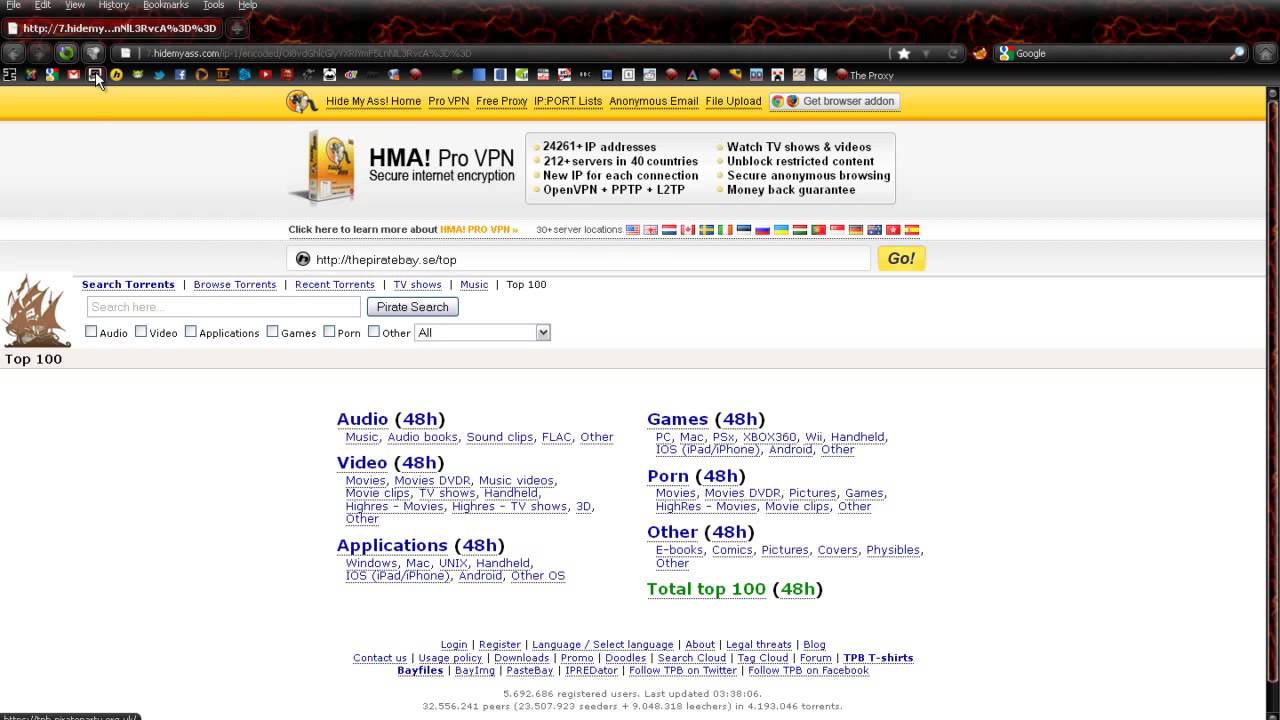The width and height of the screenshot is (1280, 720).
Task: Click the magnifier icon in Google search box
Action: pos(1237,53)
